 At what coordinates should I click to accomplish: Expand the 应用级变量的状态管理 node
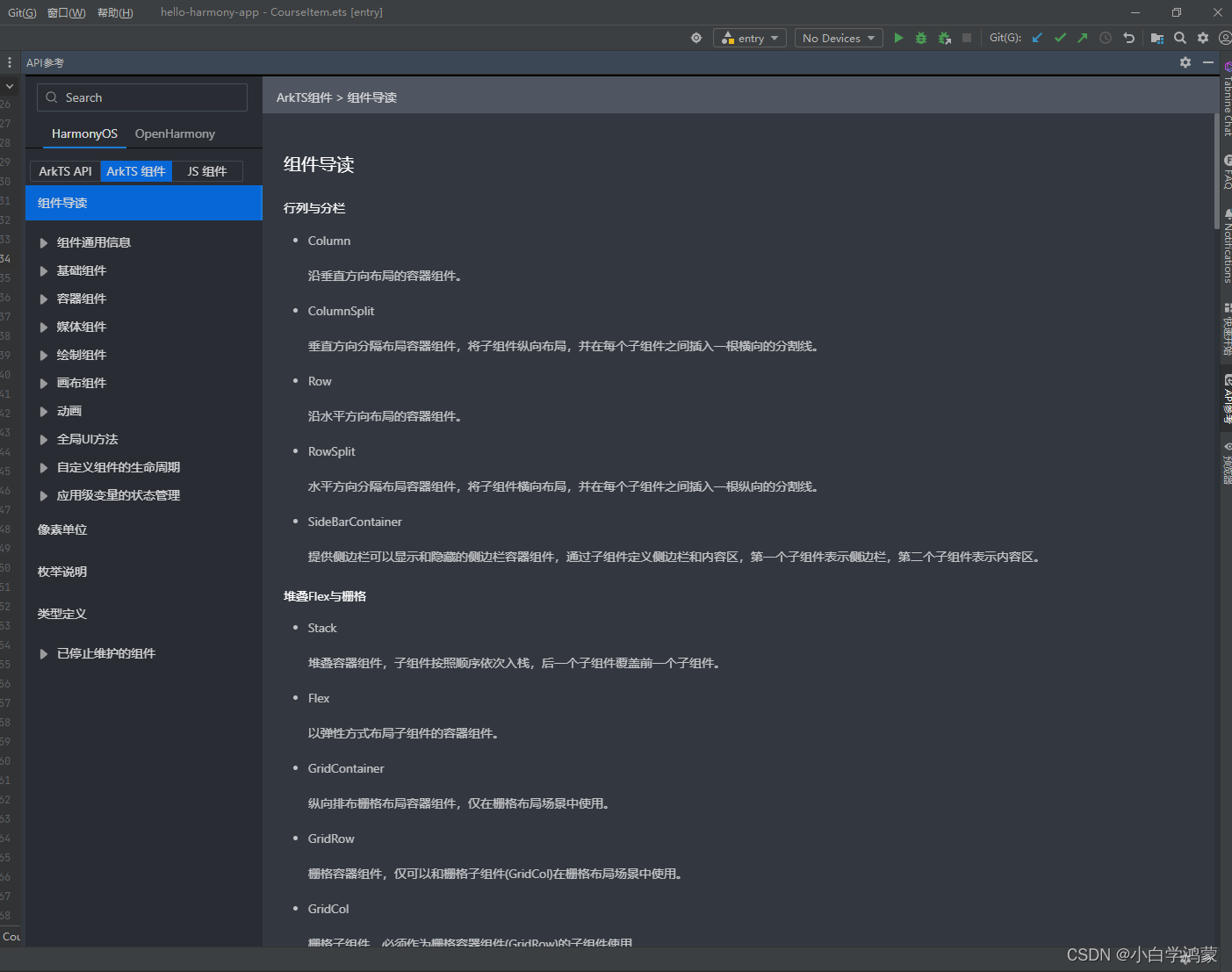point(44,496)
